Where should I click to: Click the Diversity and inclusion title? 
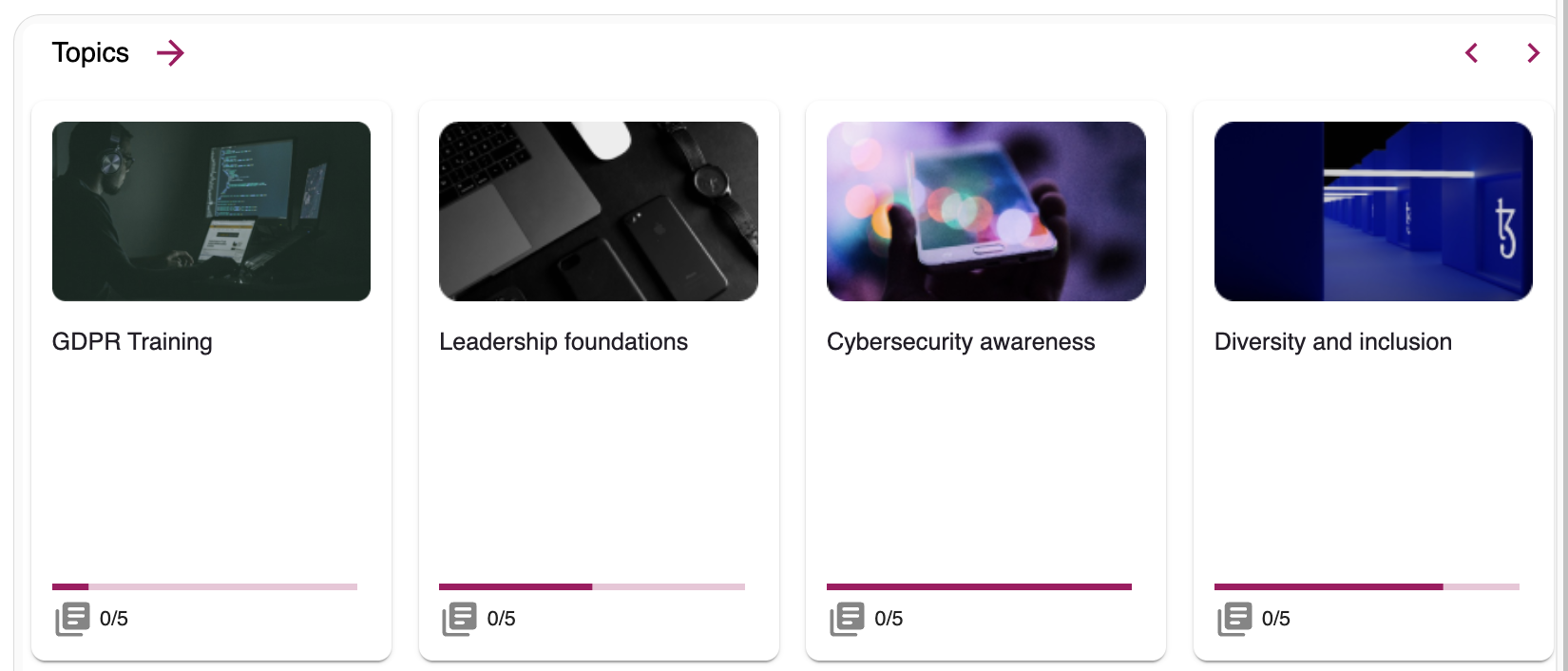[1333, 342]
